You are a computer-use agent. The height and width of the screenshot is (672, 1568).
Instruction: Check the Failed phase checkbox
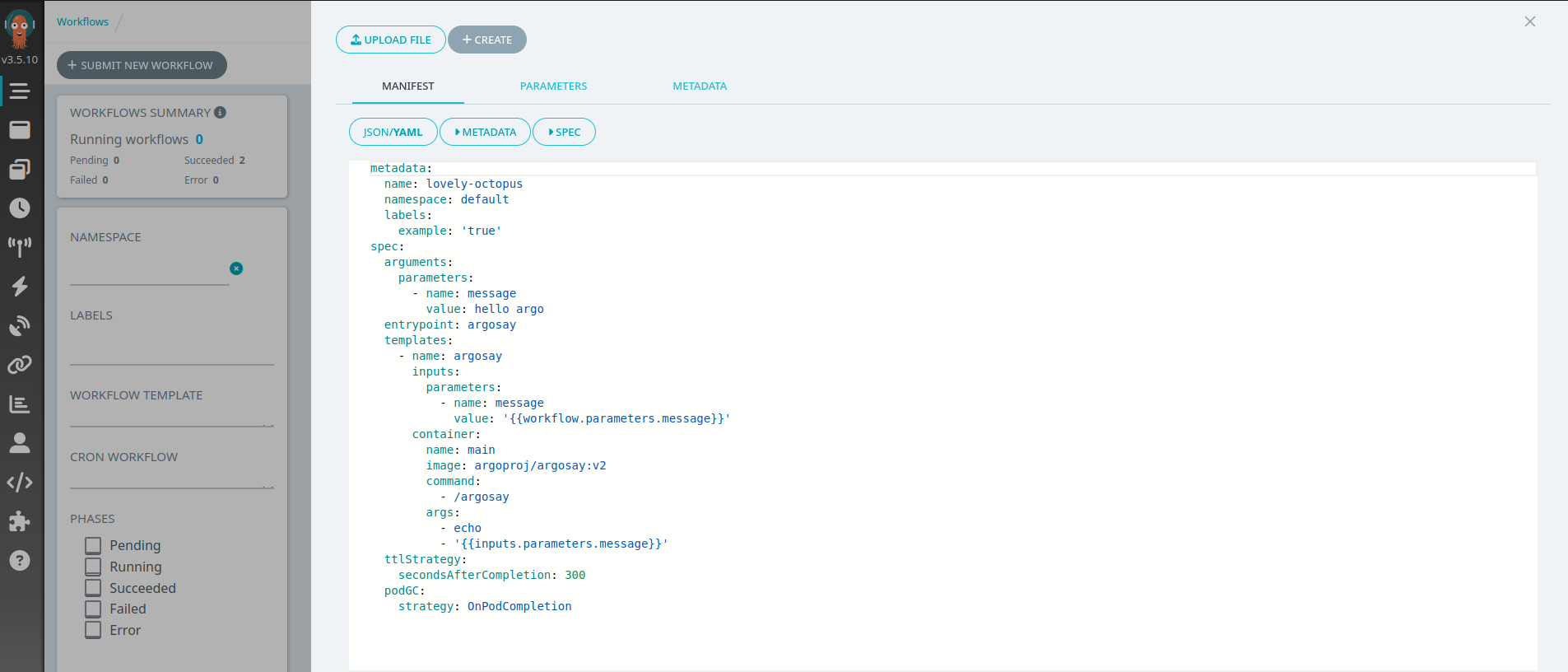coord(93,609)
